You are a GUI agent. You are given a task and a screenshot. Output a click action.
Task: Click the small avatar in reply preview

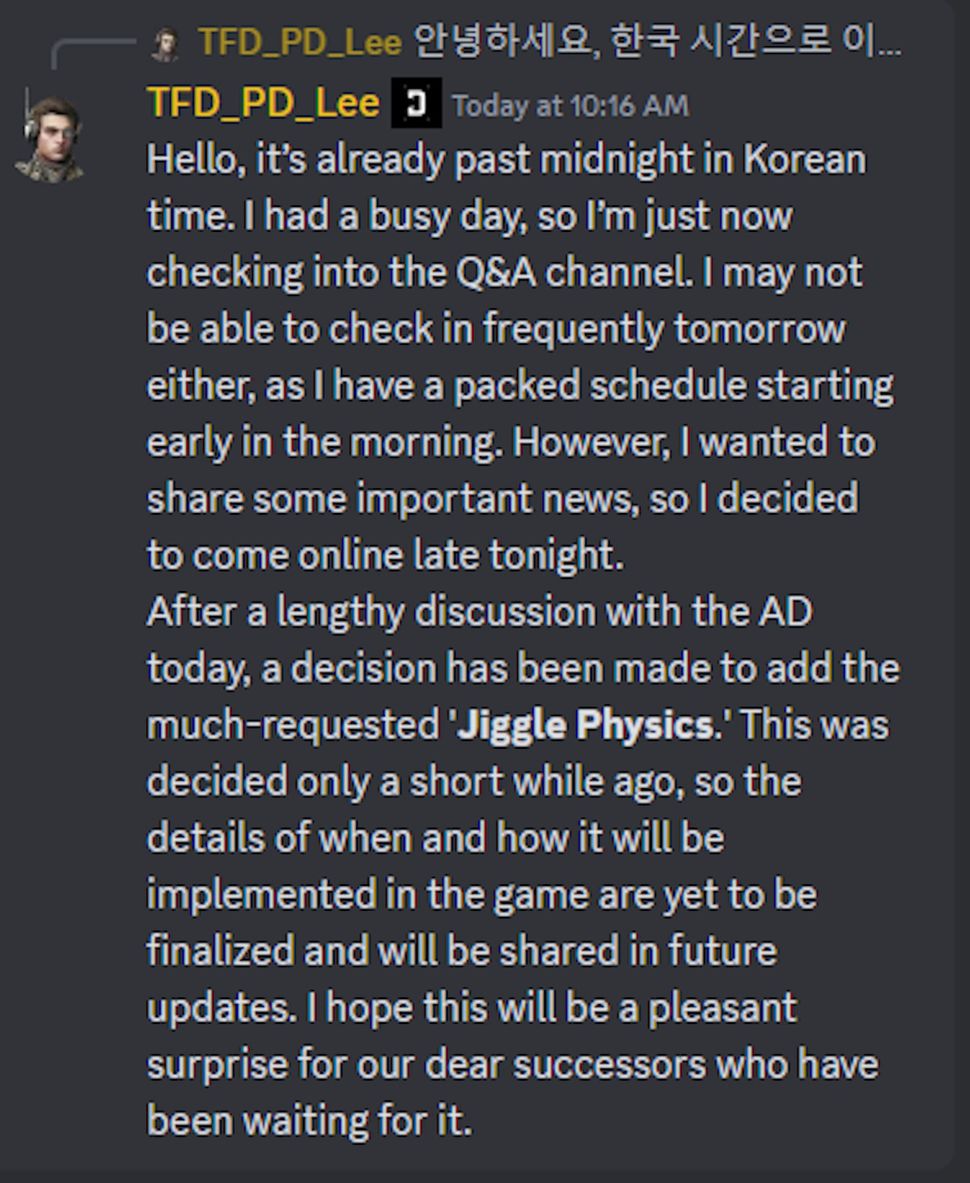[165, 43]
